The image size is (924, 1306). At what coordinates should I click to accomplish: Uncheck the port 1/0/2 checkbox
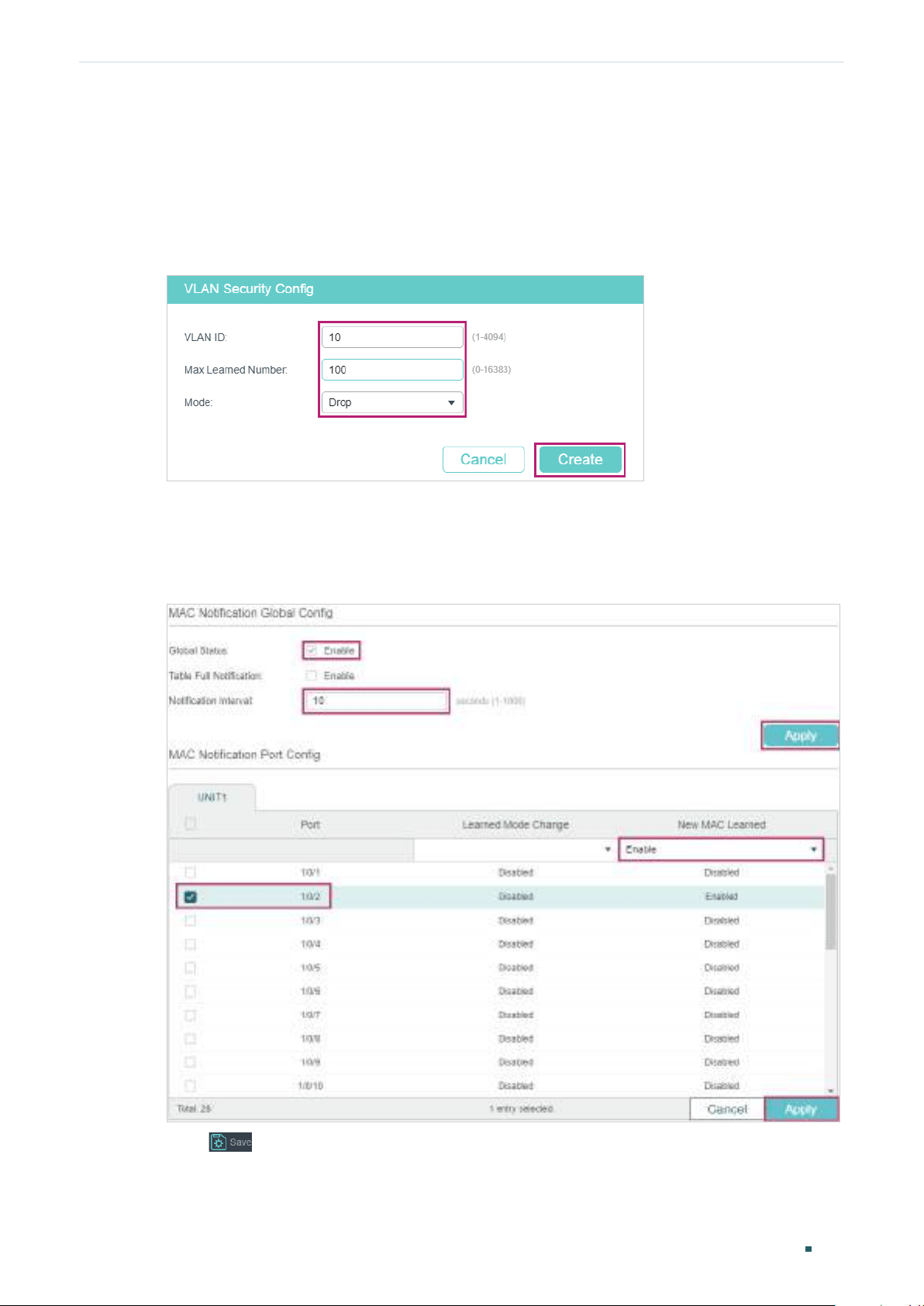pos(191,897)
